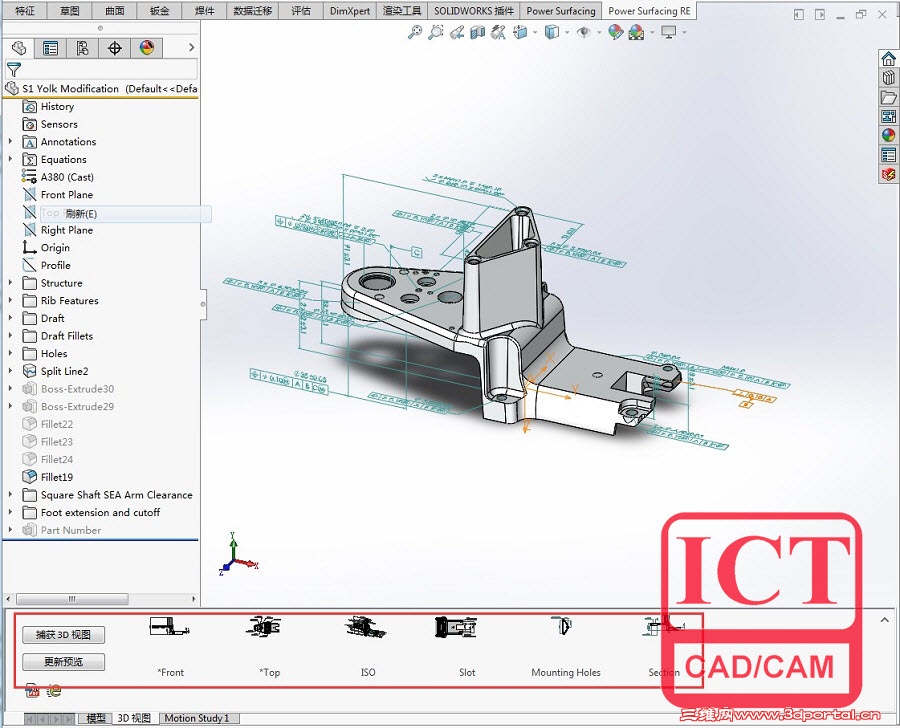Click the View Orientation cube icon

pos(520,32)
